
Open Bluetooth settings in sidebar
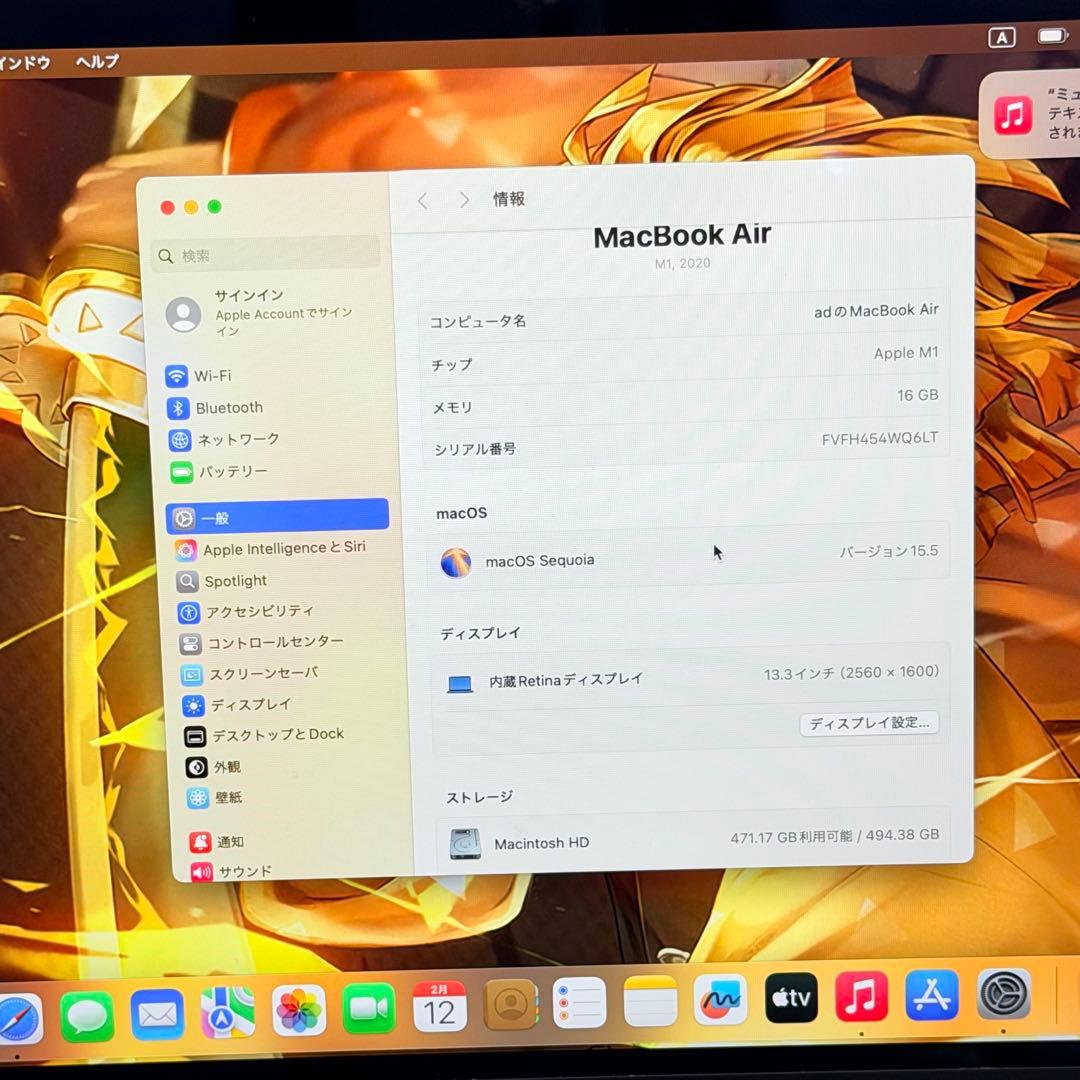coord(215,408)
